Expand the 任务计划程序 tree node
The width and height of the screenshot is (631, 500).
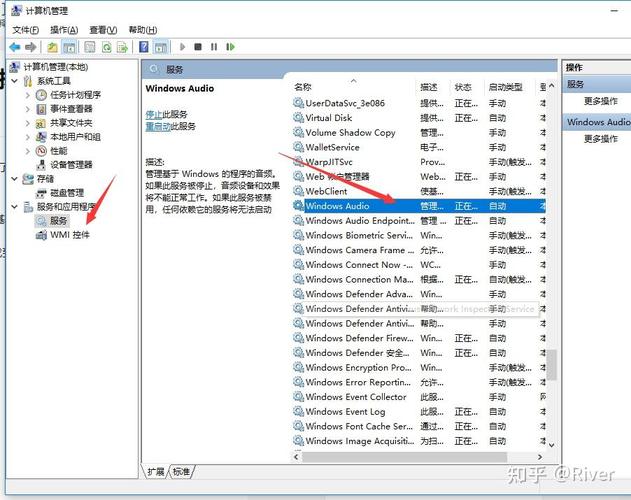27,95
